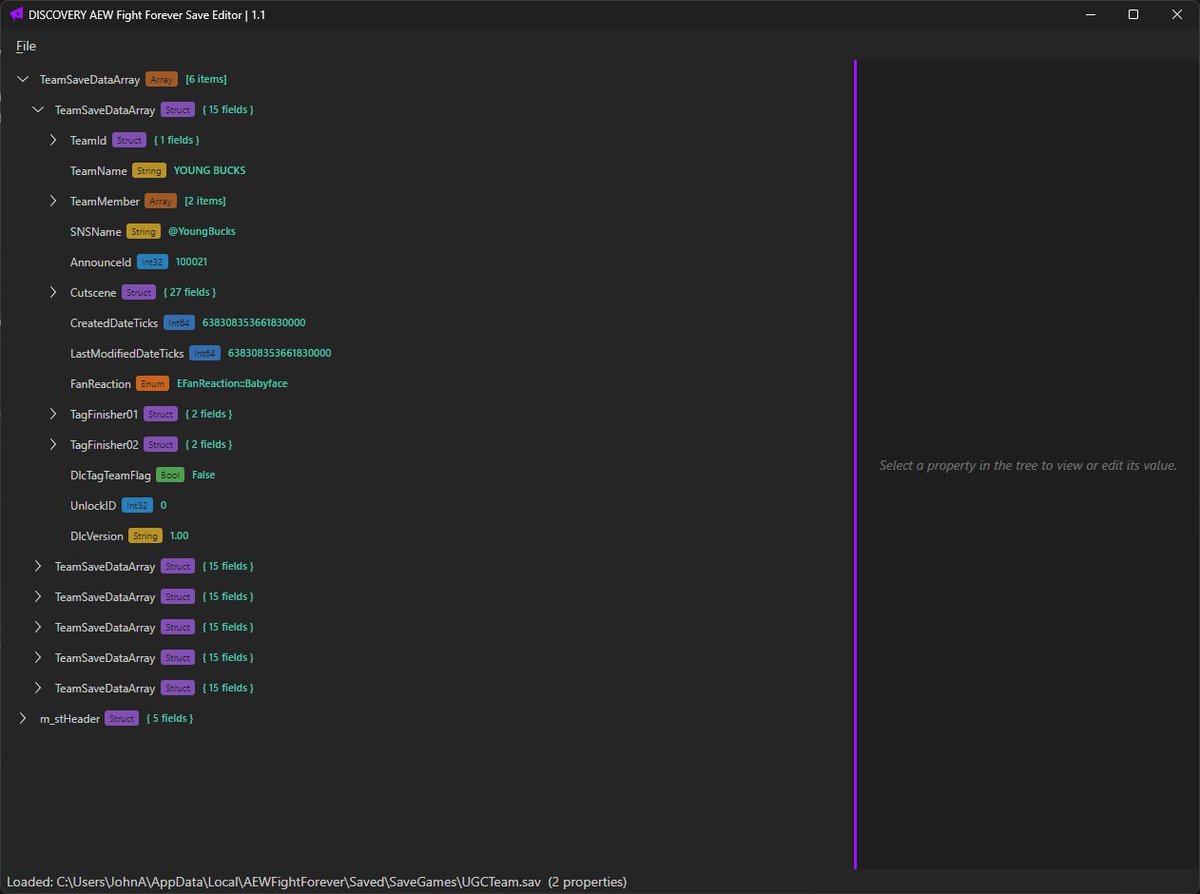Click the loaded file path in status bar
This screenshot has height=894, width=1200.
click(299, 882)
